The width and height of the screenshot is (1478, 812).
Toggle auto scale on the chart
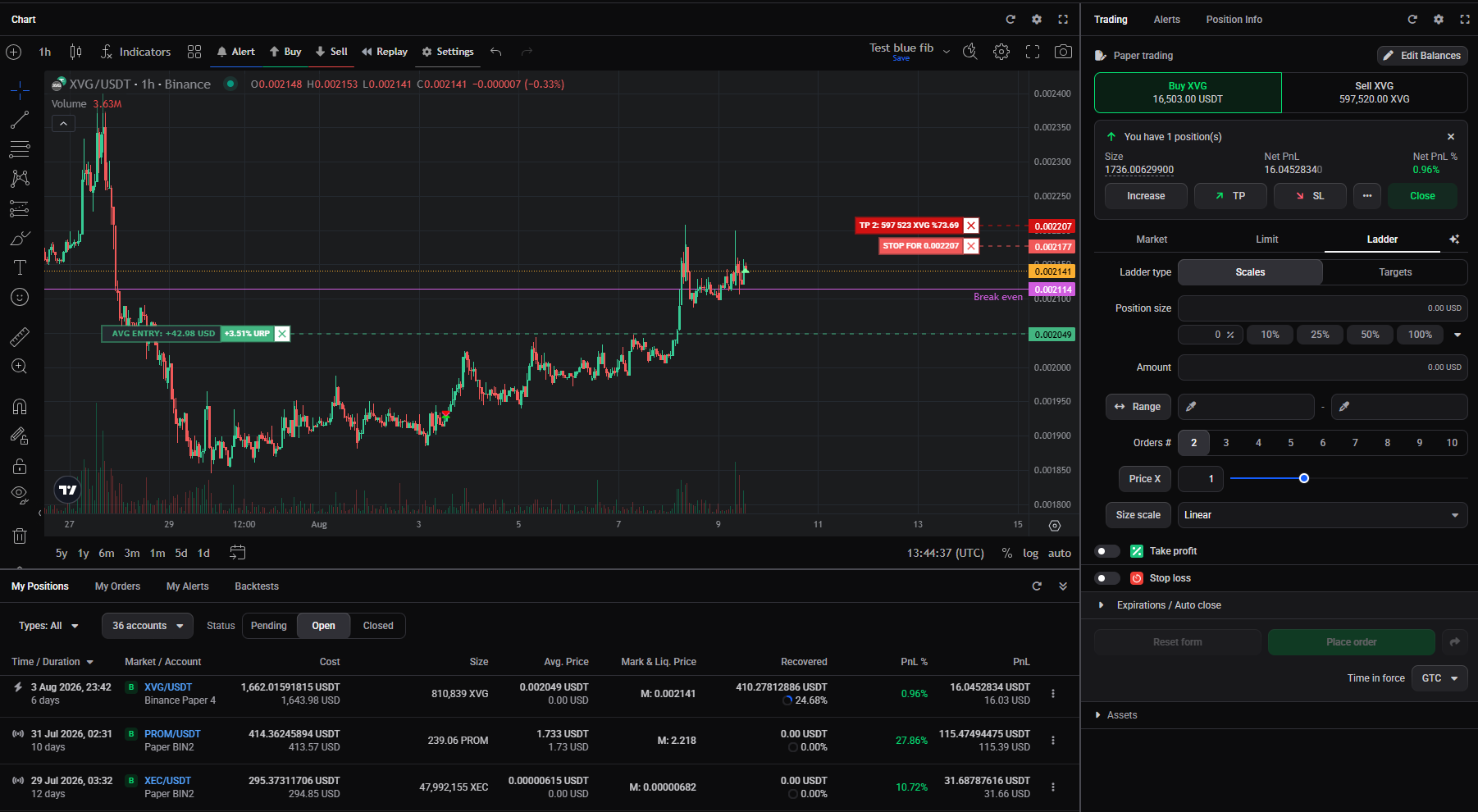tap(1060, 553)
